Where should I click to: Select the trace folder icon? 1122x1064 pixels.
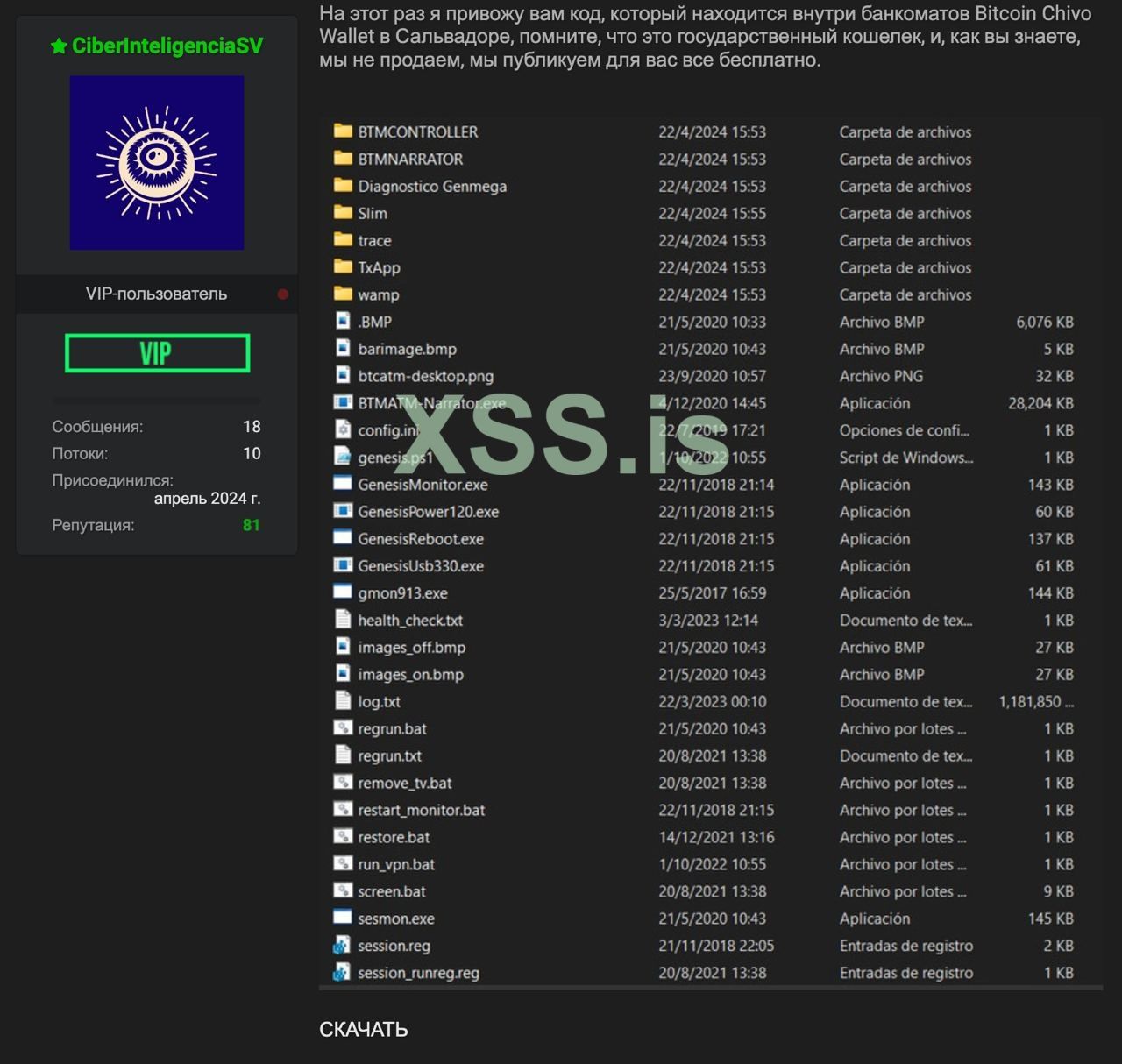[343, 240]
